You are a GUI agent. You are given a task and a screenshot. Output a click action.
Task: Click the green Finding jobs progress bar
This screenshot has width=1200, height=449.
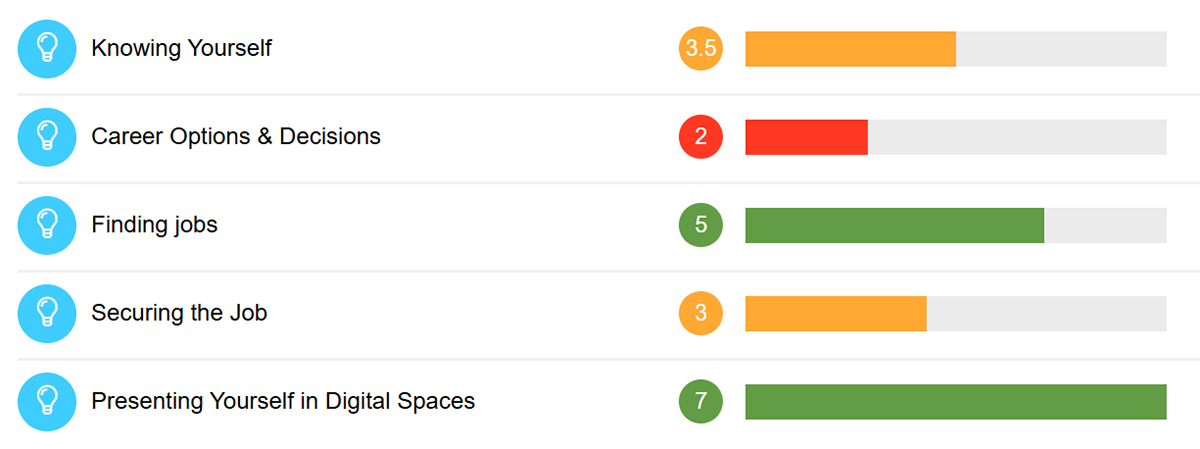pyautogui.click(x=956, y=225)
